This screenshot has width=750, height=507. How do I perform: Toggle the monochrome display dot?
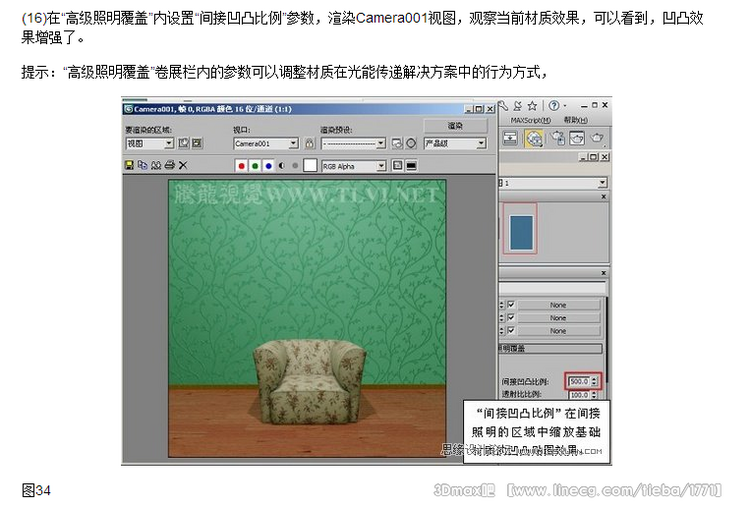tap(295, 166)
